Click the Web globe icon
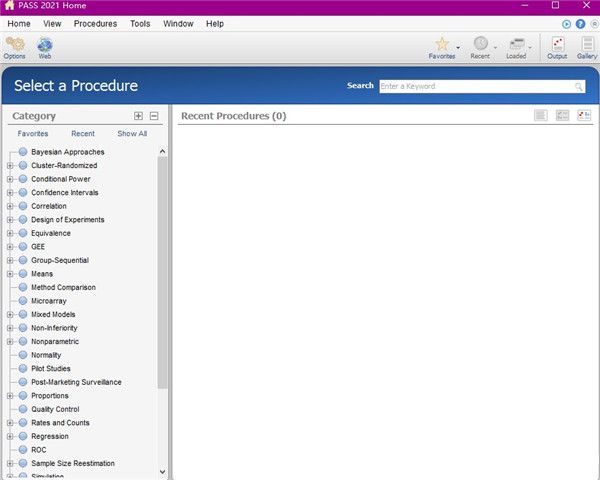Screen dimensions: 600x480 (45, 47)
